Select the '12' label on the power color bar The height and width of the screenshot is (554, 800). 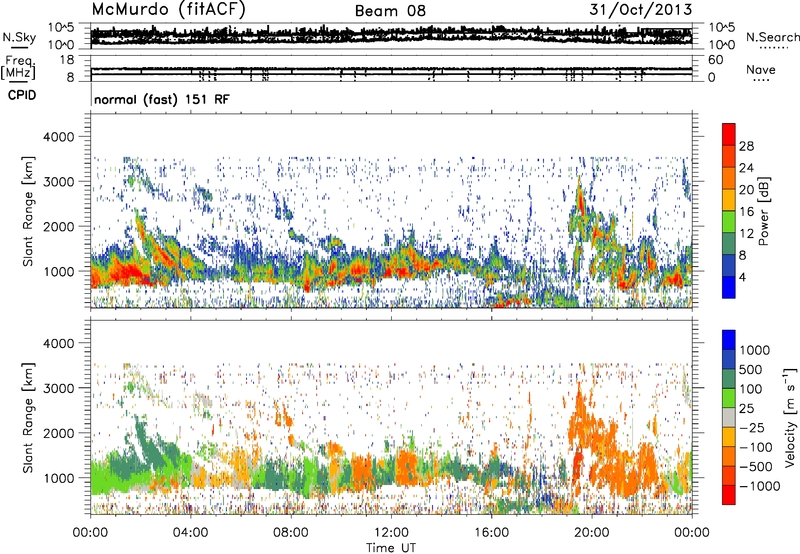[x=746, y=234]
